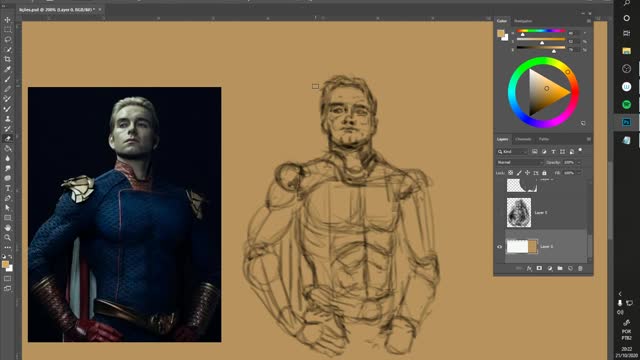640x360 pixels.
Task: Change screen mode from the toolbar
Action: tap(7, 289)
